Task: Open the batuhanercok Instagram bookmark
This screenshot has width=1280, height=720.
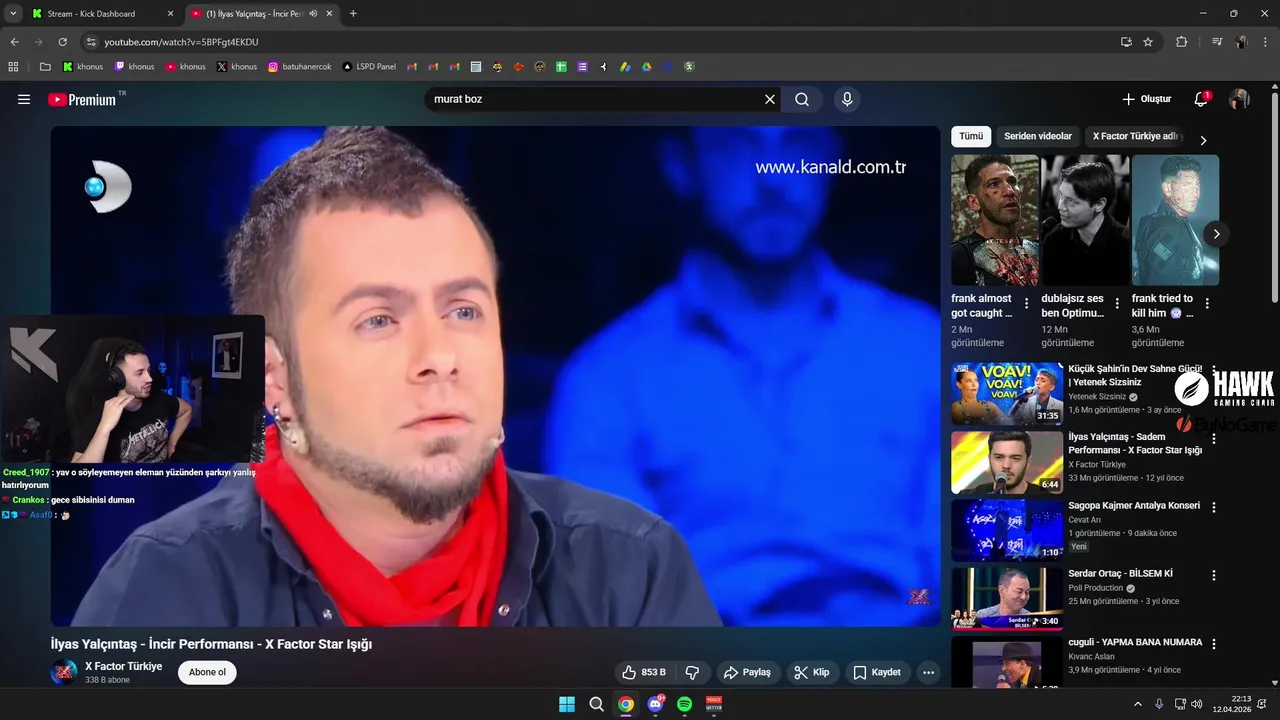Action: coord(298,67)
